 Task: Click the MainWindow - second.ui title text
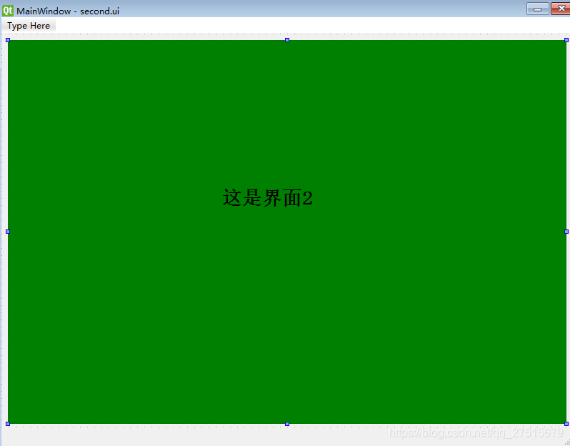pos(68,11)
